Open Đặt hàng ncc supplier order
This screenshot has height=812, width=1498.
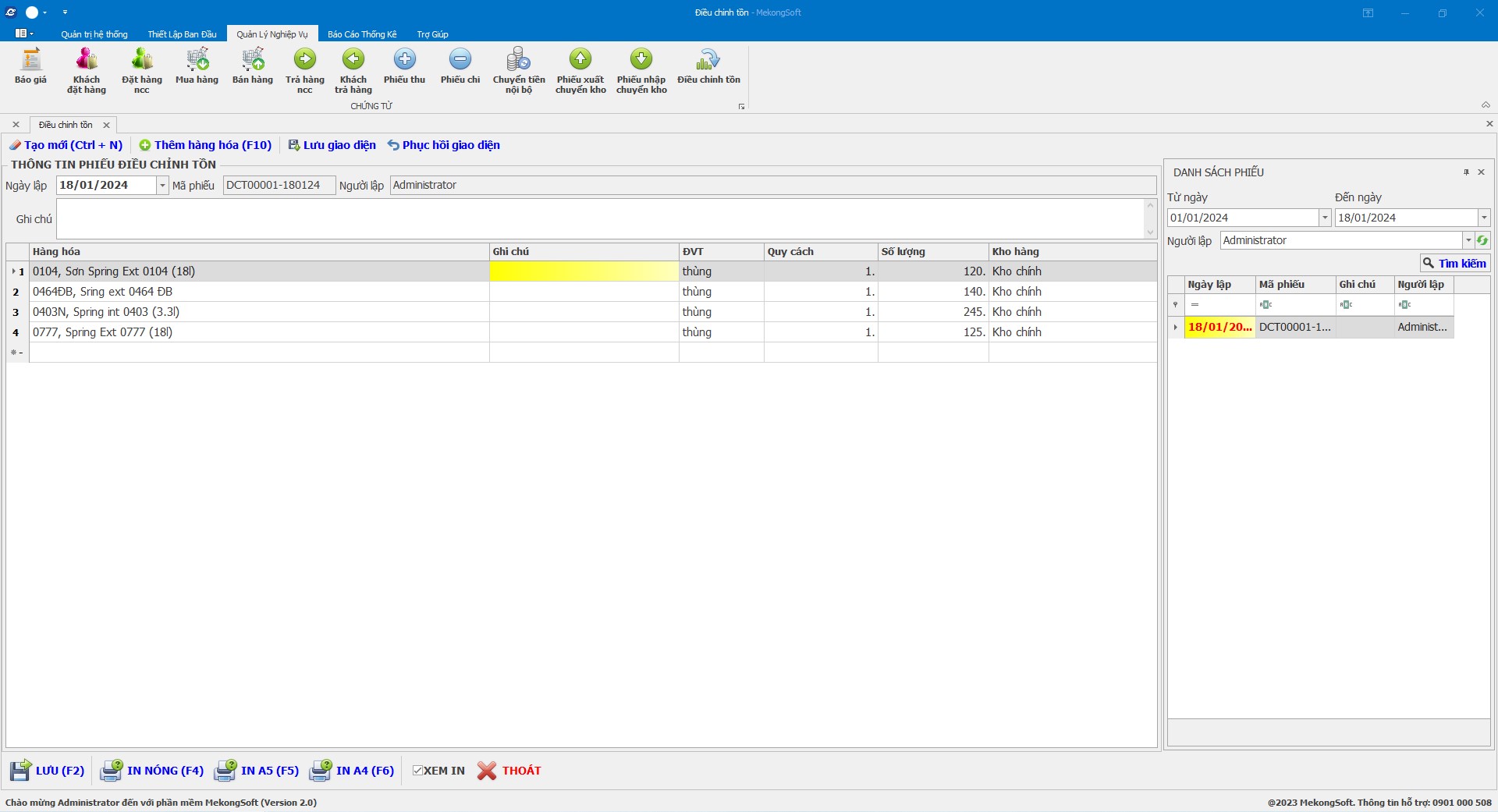(142, 71)
